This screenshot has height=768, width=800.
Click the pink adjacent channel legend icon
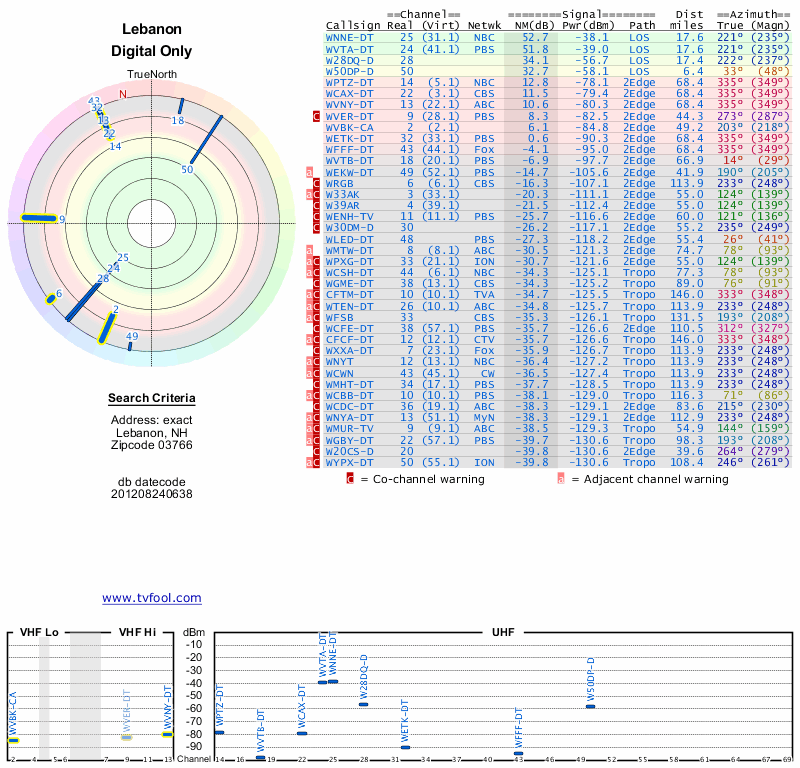(561, 479)
